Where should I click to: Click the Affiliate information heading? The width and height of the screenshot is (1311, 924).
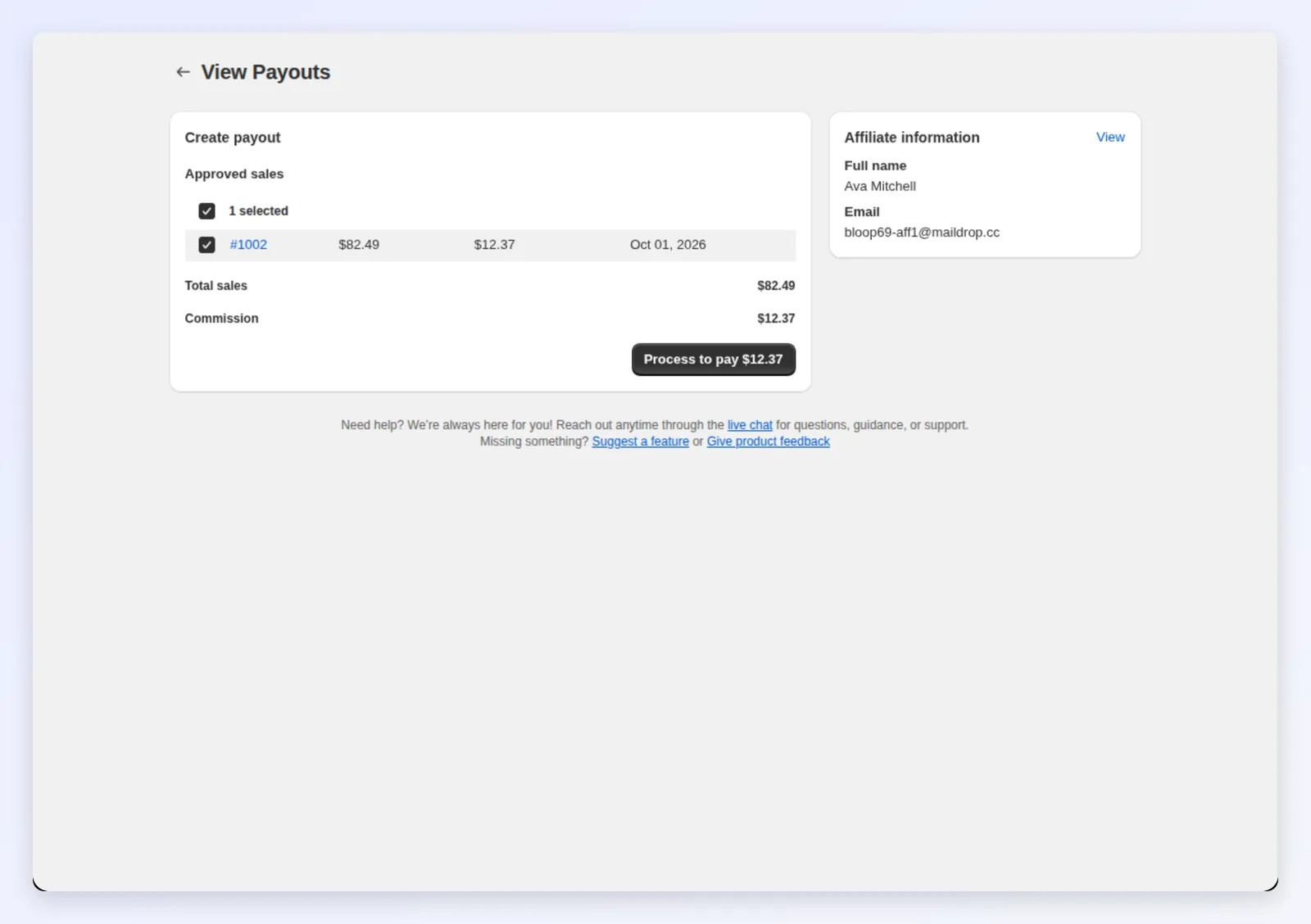(912, 138)
